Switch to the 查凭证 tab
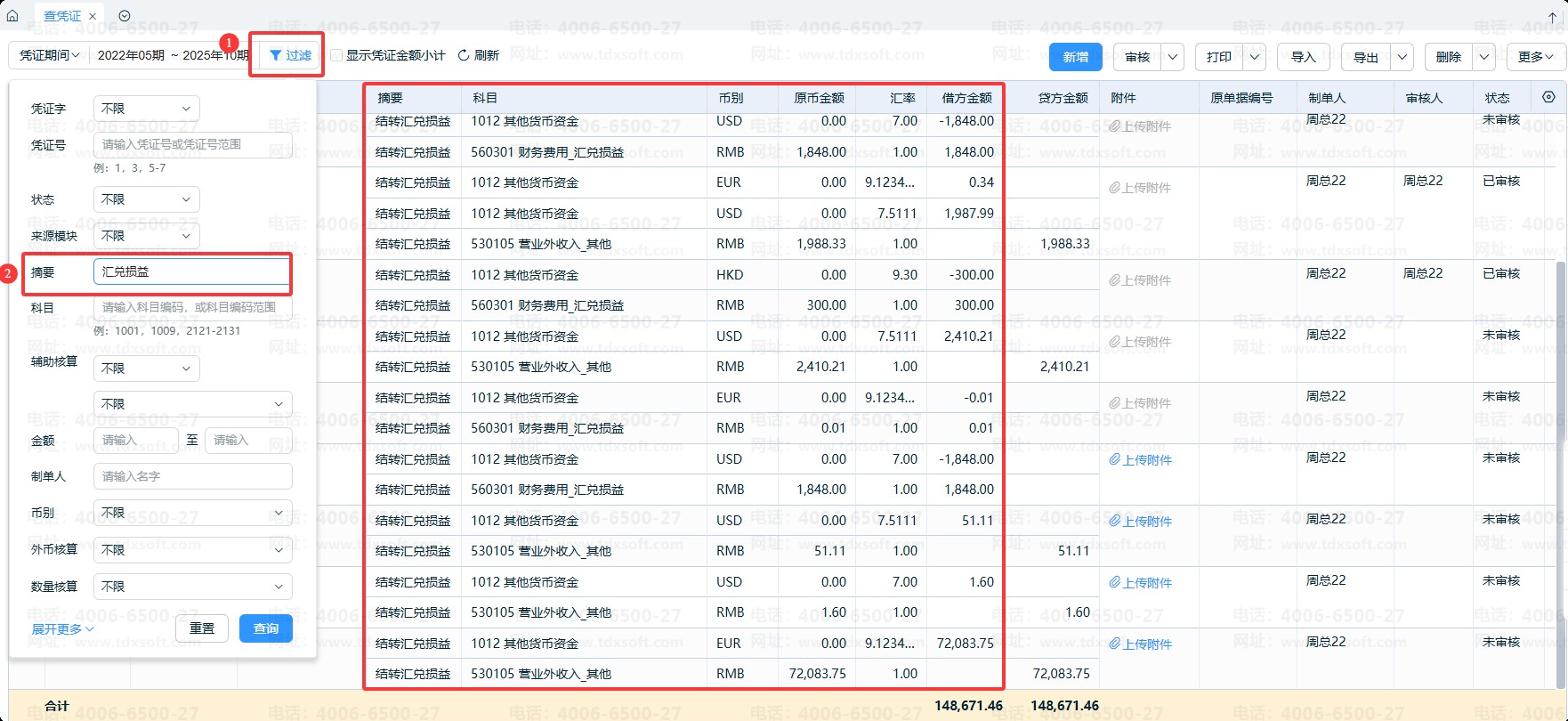The height and width of the screenshot is (721, 1568). point(61,16)
